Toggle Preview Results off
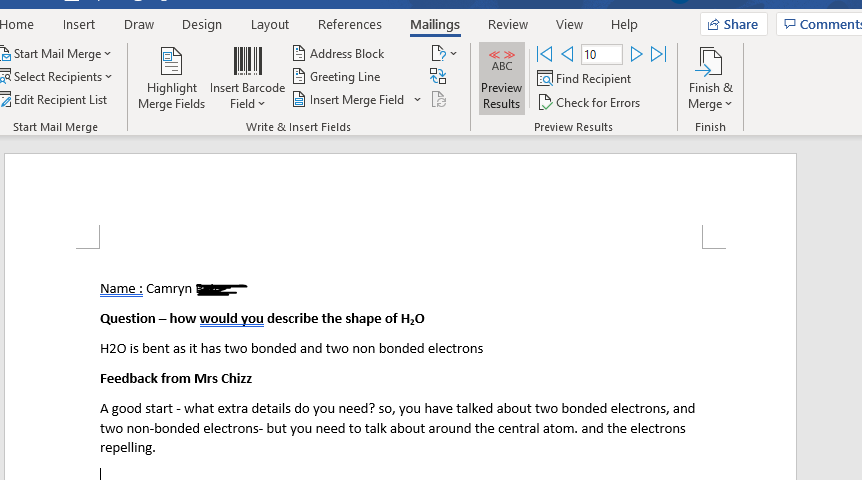Viewport: 862px width, 480px height. (x=501, y=79)
